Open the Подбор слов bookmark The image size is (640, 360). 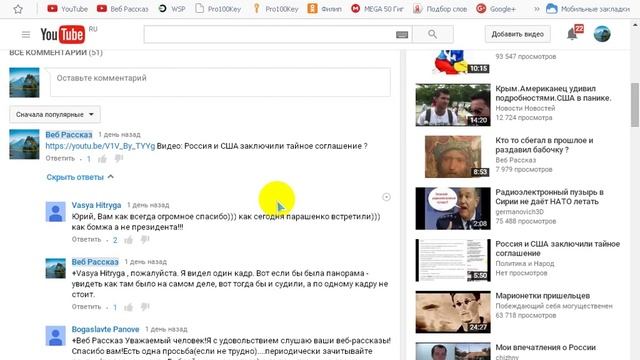(x=440, y=9)
